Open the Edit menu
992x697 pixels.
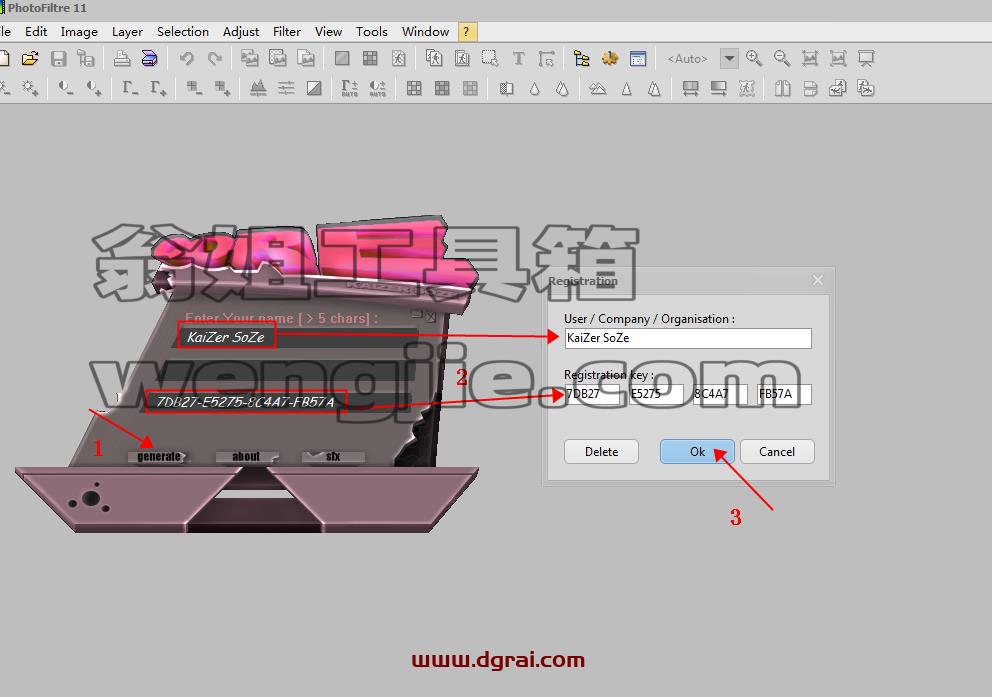coord(36,32)
